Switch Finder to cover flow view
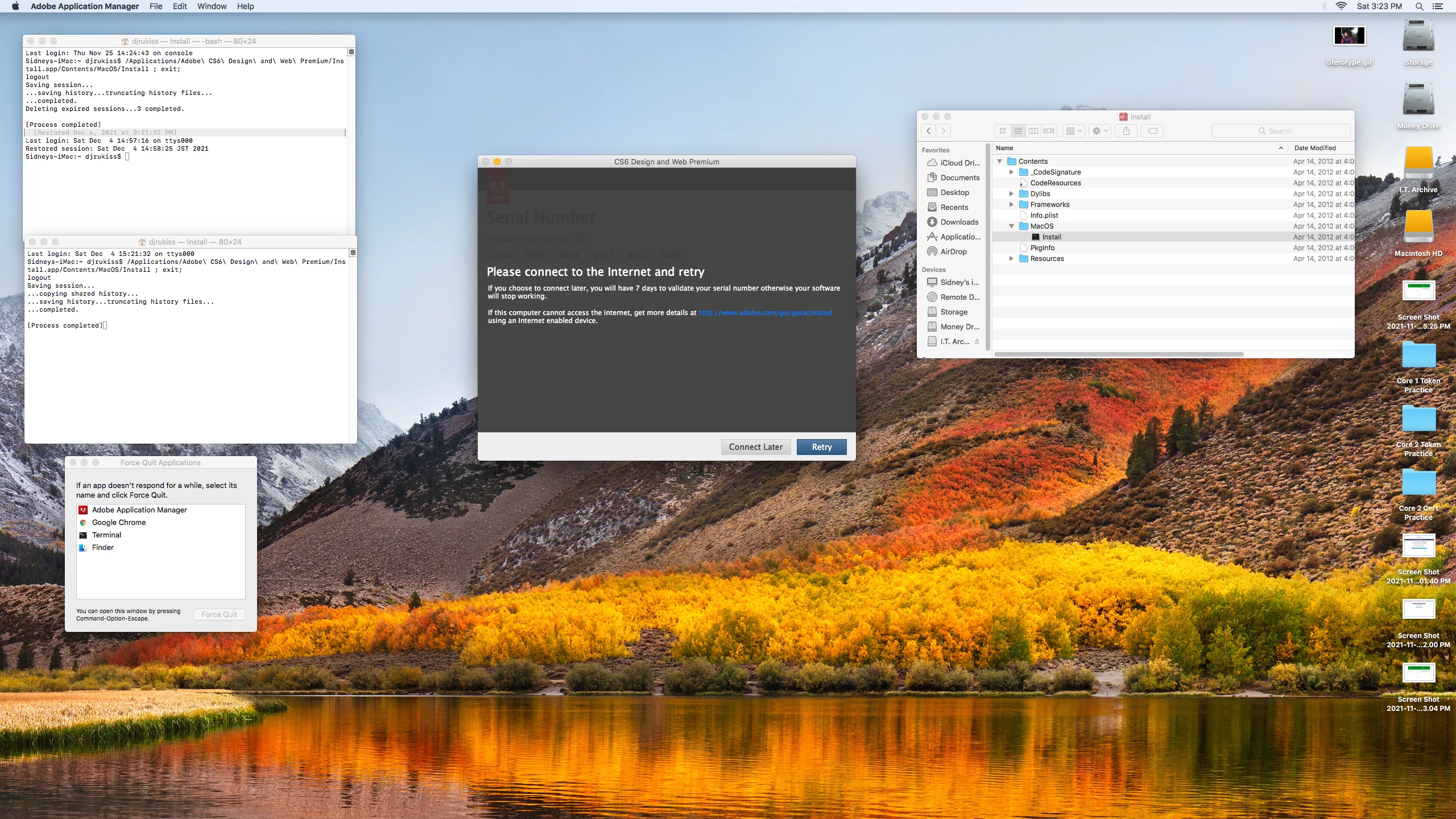1456x819 pixels. click(x=1049, y=131)
